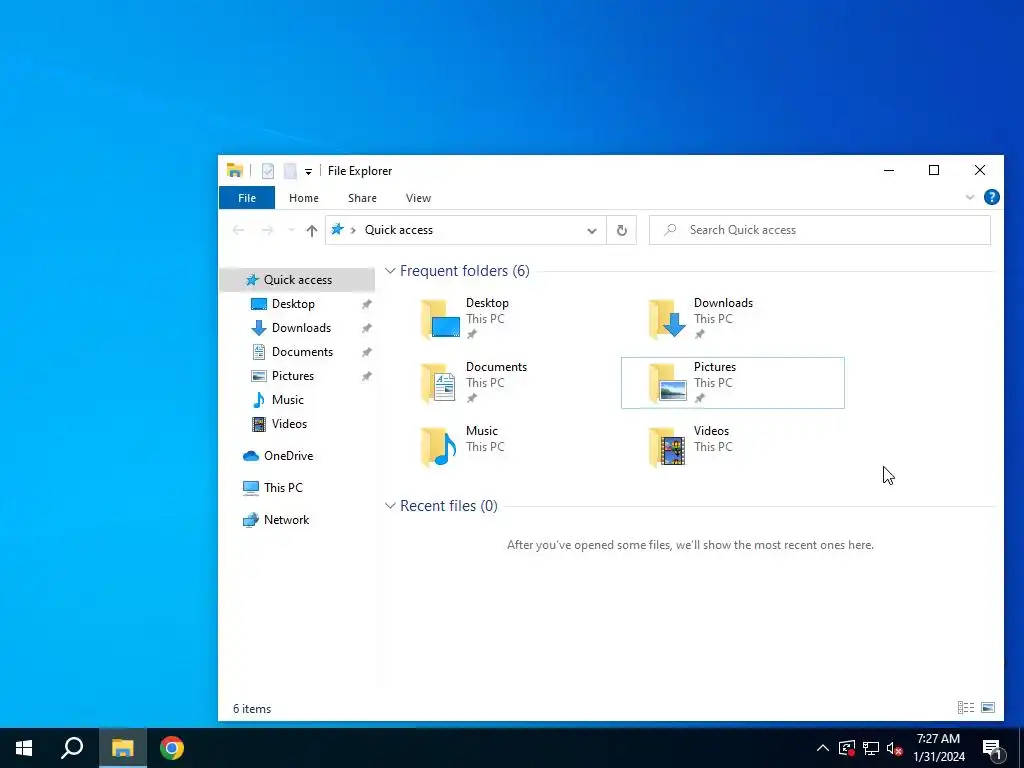
Task: Maximize the File Explorer window
Action: tap(934, 170)
